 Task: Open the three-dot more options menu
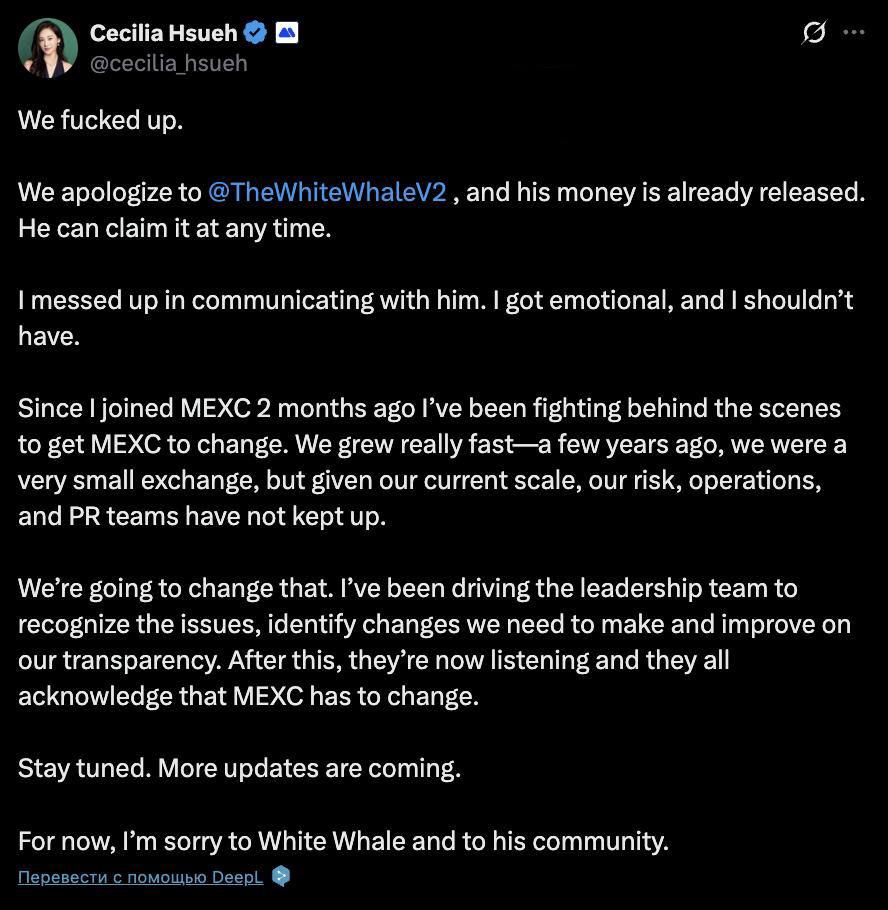tap(853, 33)
